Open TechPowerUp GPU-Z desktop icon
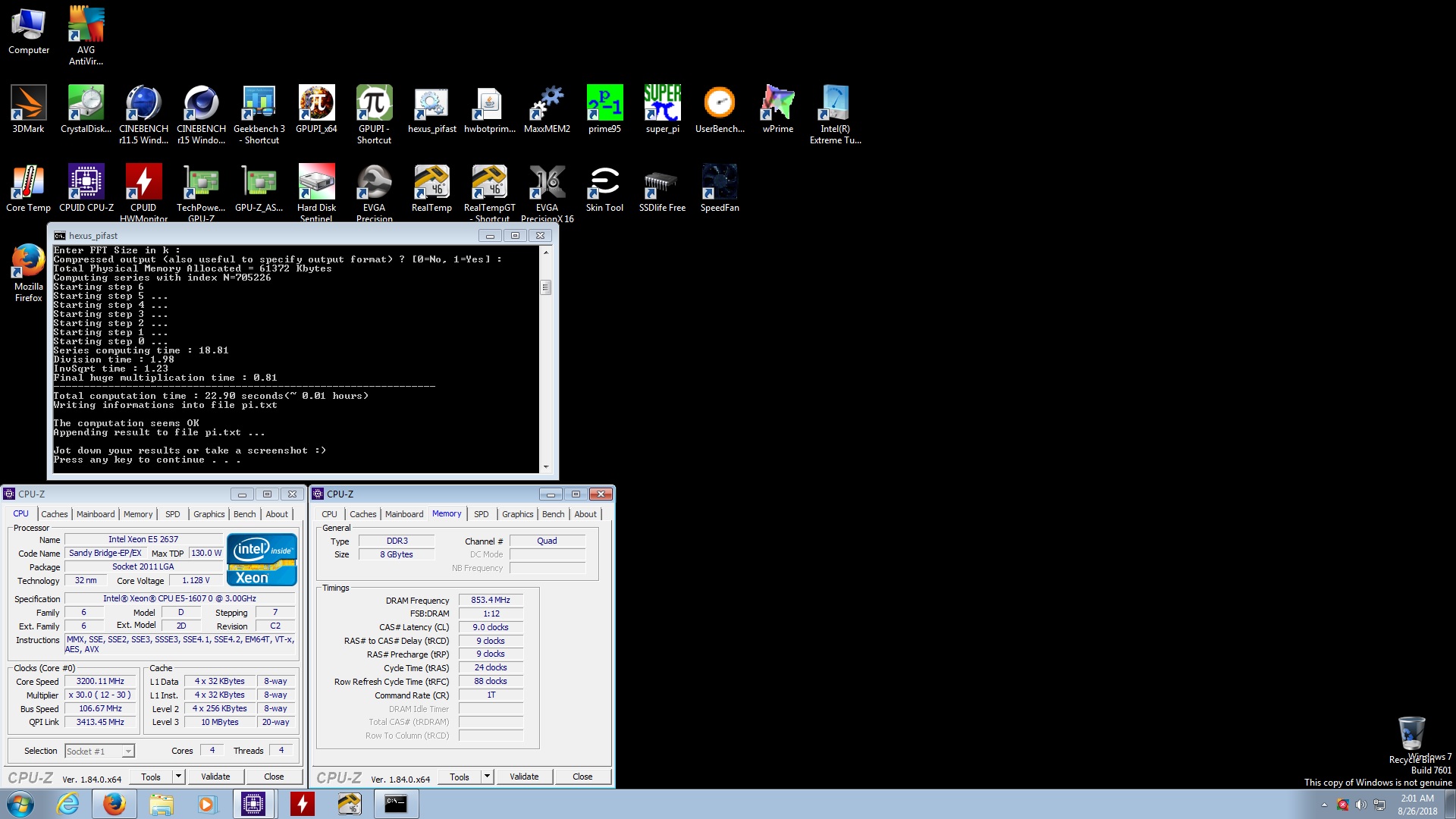The width and height of the screenshot is (1456, 819). (201, 193)
